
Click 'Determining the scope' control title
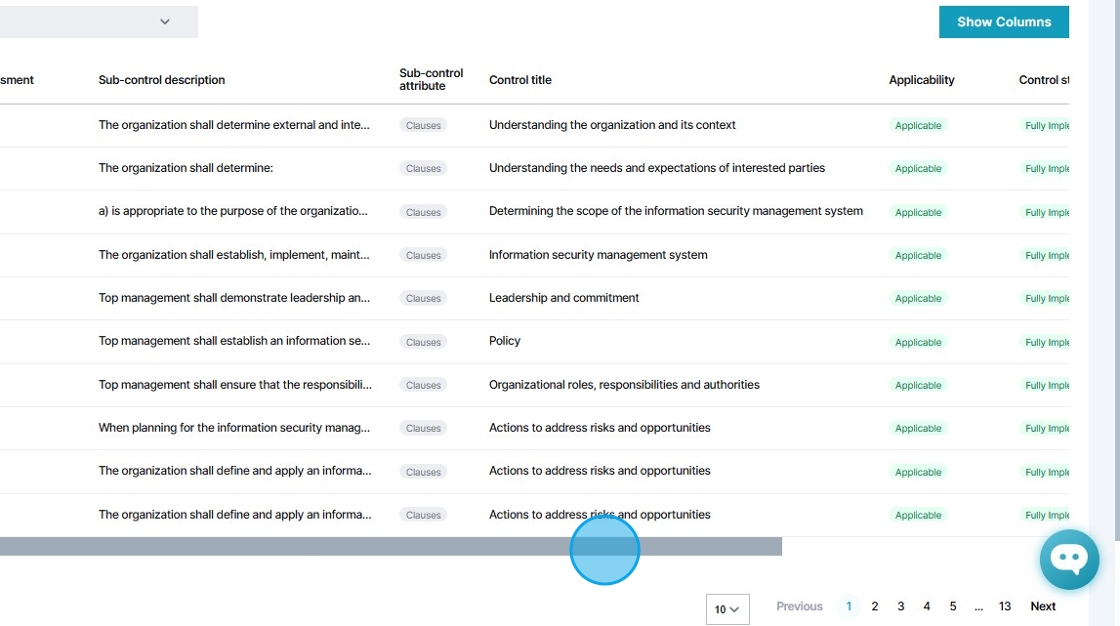(676, 211)
